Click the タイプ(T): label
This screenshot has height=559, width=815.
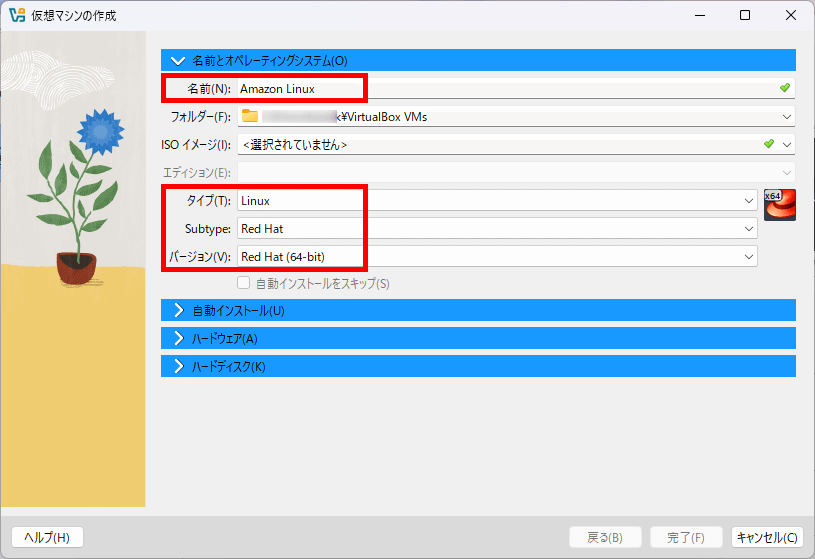point(208,201)
